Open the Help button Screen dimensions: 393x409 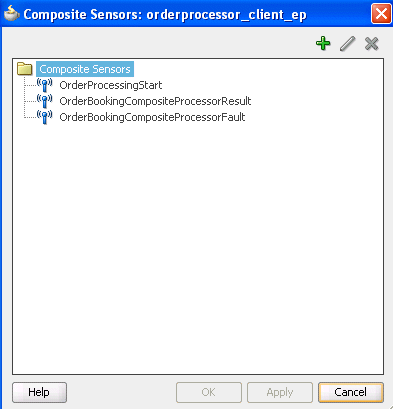pyautogui.click(x=39, y=392)
